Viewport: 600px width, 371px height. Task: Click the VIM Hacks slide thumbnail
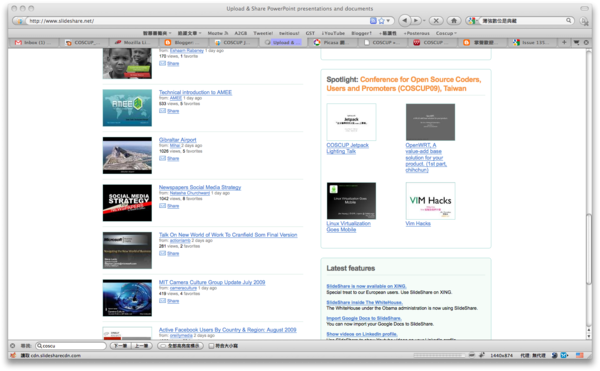430,201
